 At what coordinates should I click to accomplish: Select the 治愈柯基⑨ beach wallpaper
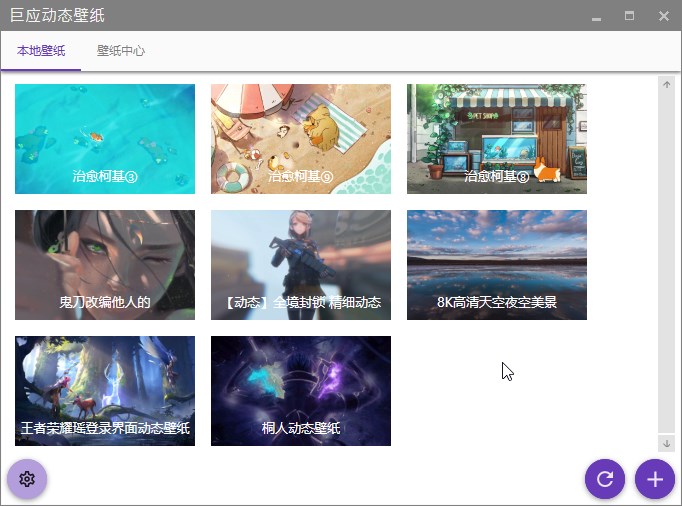(x=301, y=139)
